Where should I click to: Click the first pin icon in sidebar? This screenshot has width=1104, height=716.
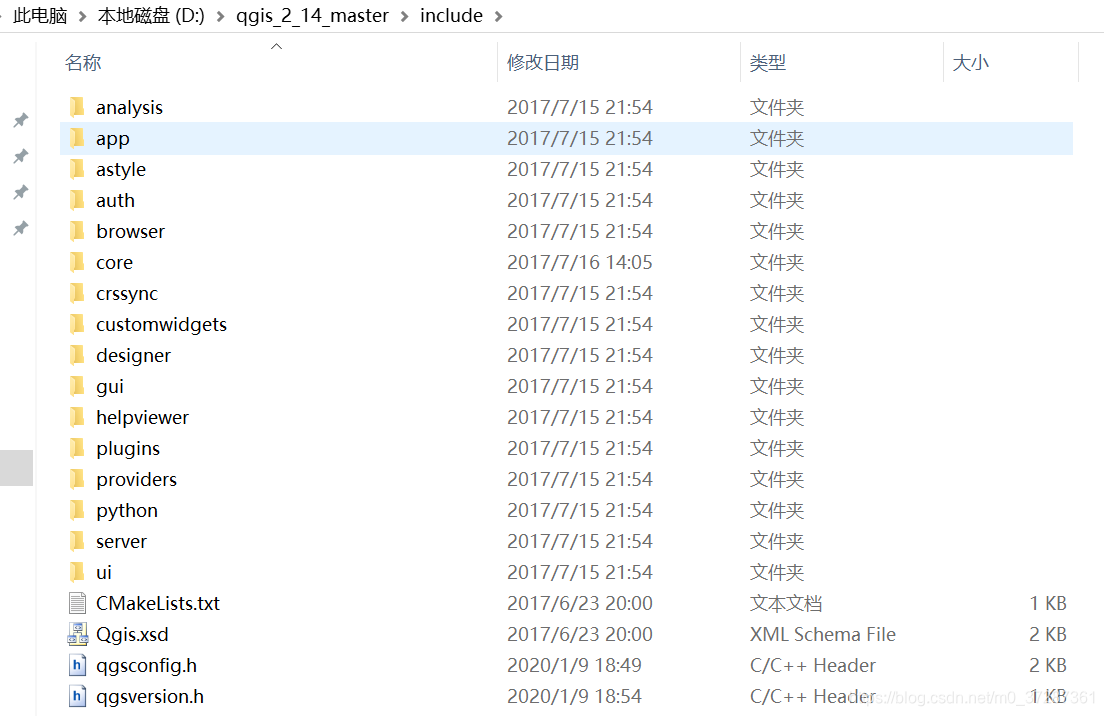[21, 120]
